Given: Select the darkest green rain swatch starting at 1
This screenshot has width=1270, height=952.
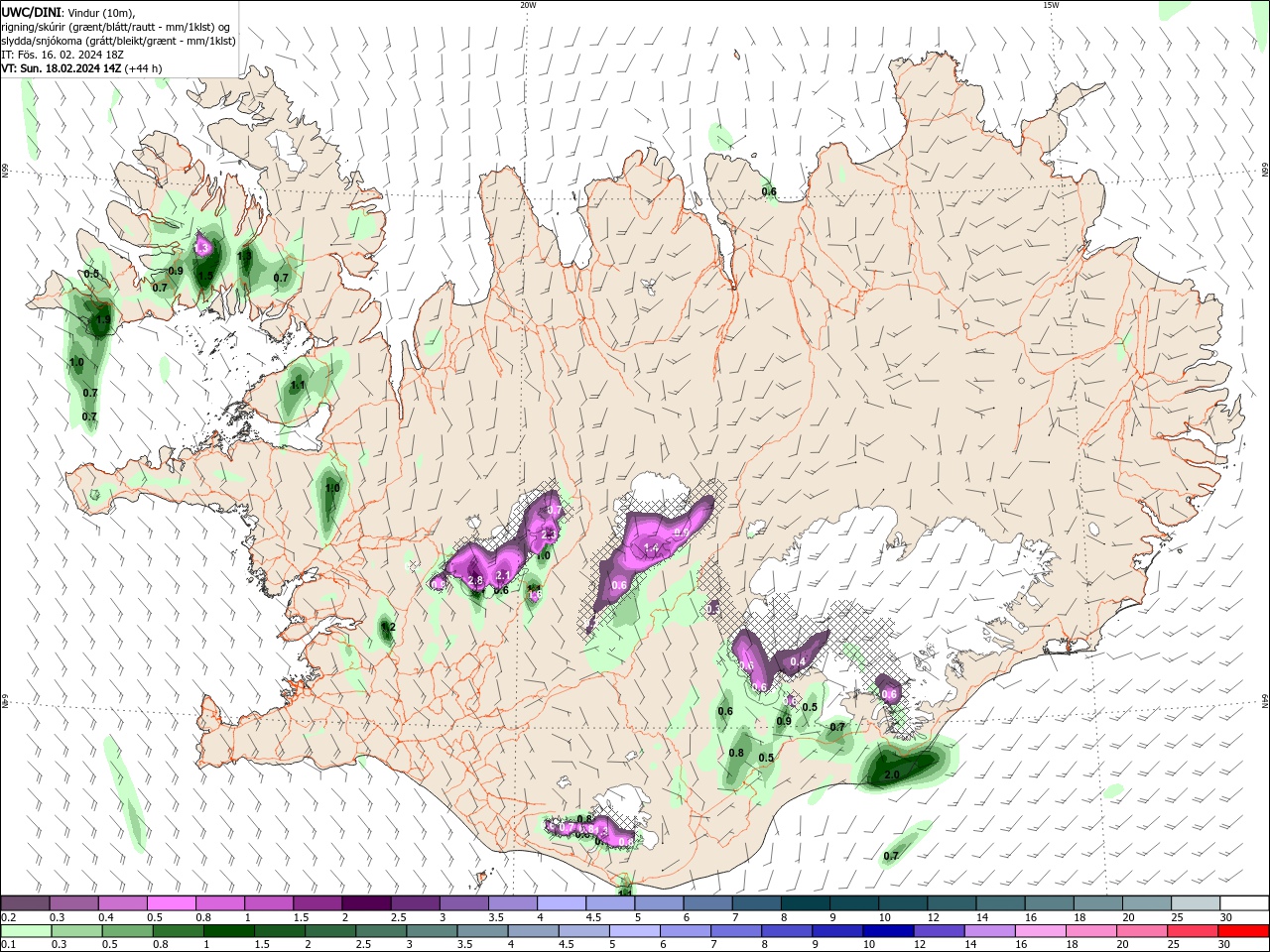Looking at the screenshot, I should coord(228,931).
